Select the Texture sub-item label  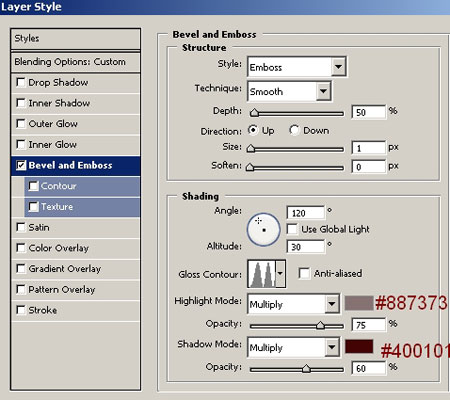click(x=57, y=206)
